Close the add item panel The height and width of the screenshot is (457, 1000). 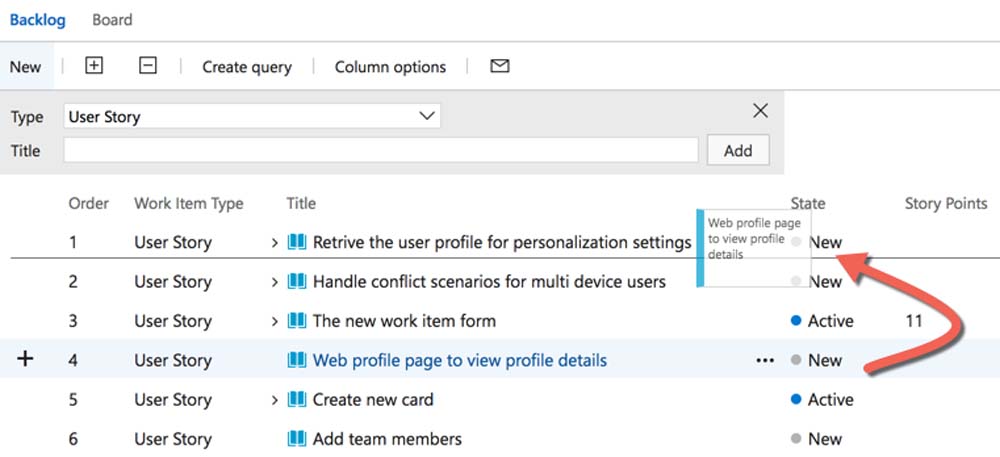[760, 111]
